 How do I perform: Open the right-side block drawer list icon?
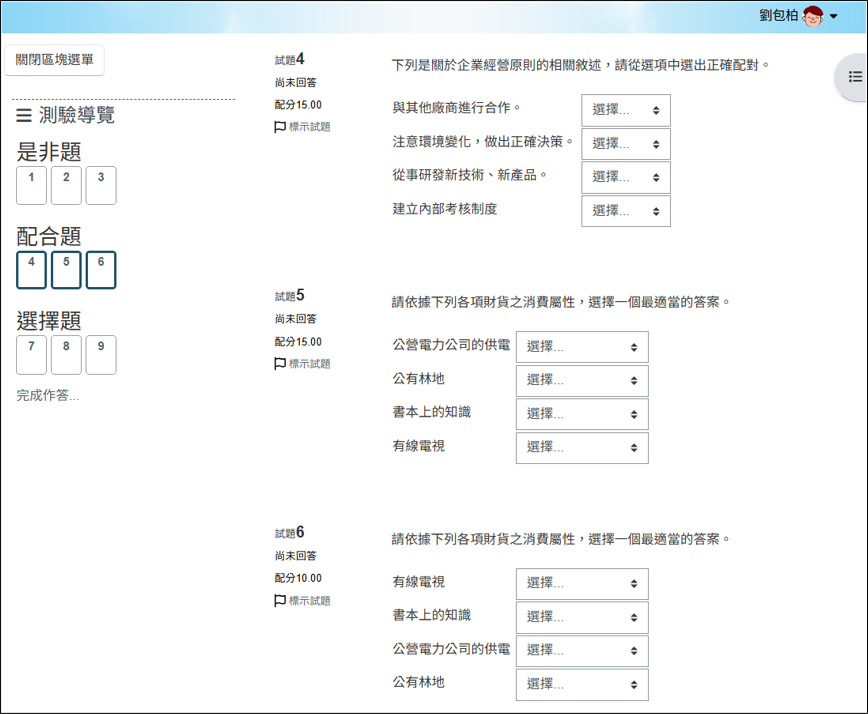click(855, 77)
